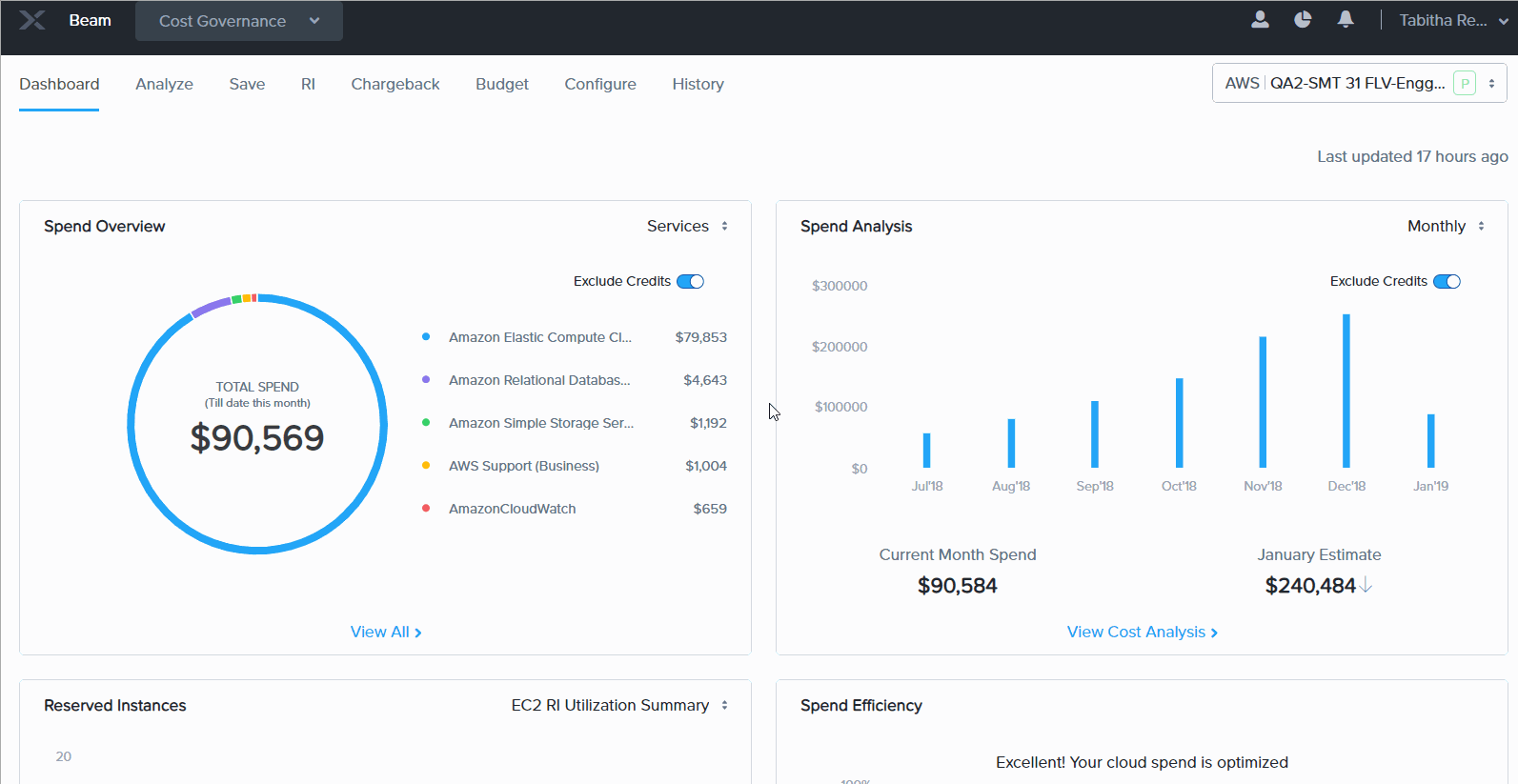Open the Monthly period dropdown
This screenshot has height=784, width=1518.
[x=1446, y=226]
